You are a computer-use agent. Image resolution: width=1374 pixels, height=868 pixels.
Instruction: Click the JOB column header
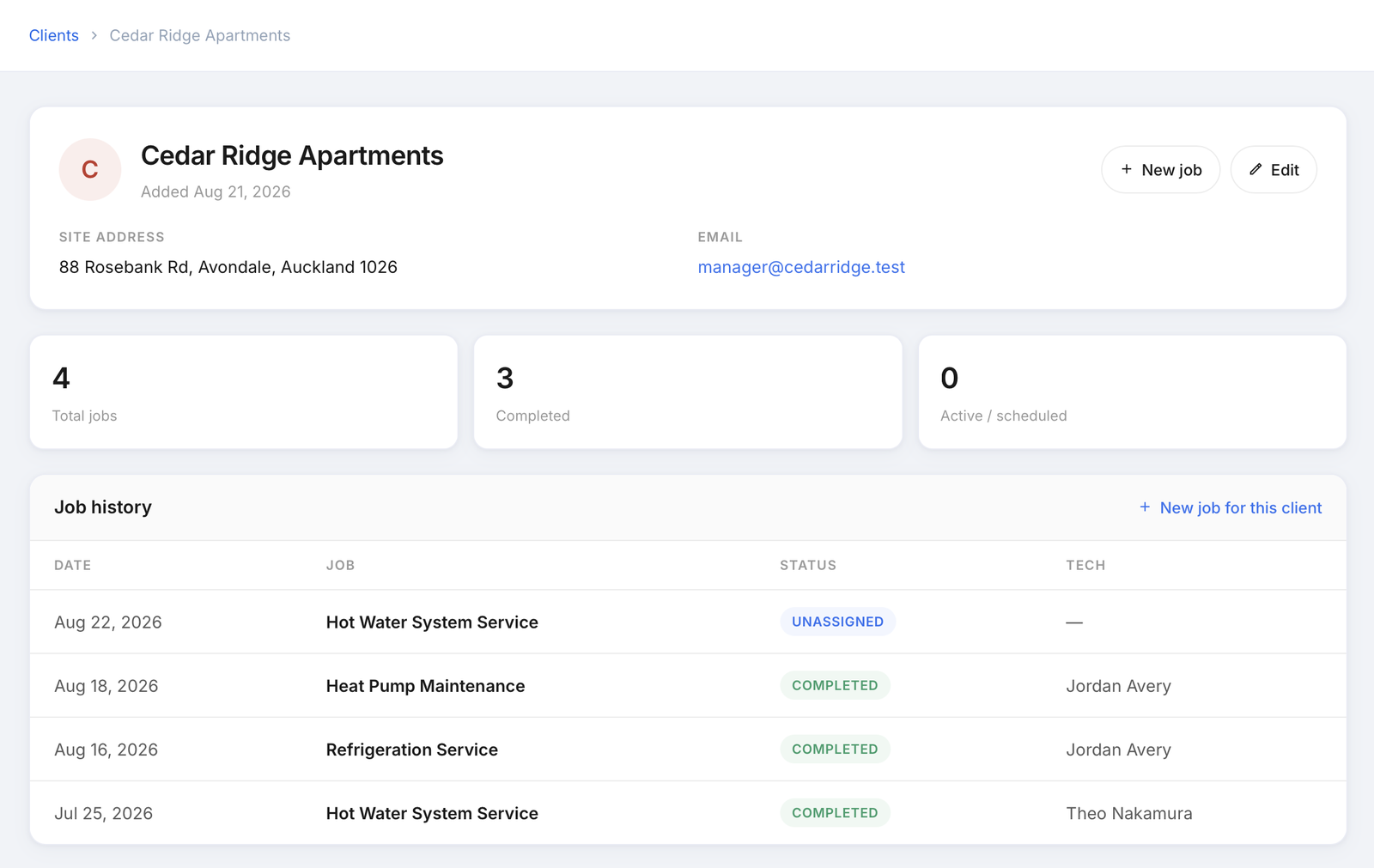[340, 565]
